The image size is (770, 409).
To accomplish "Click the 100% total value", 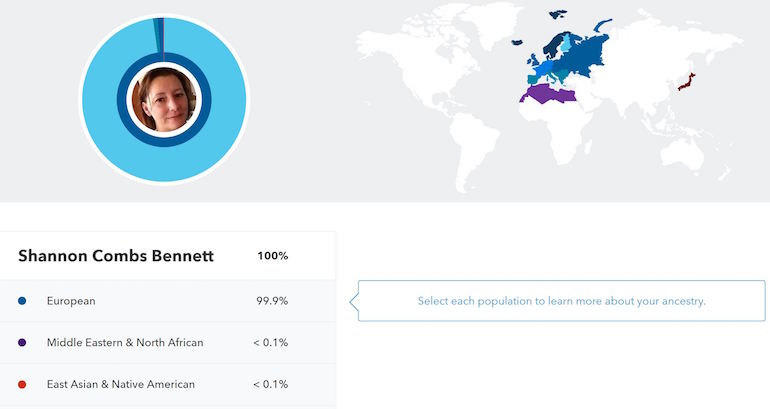I will (x=273, y=256).
